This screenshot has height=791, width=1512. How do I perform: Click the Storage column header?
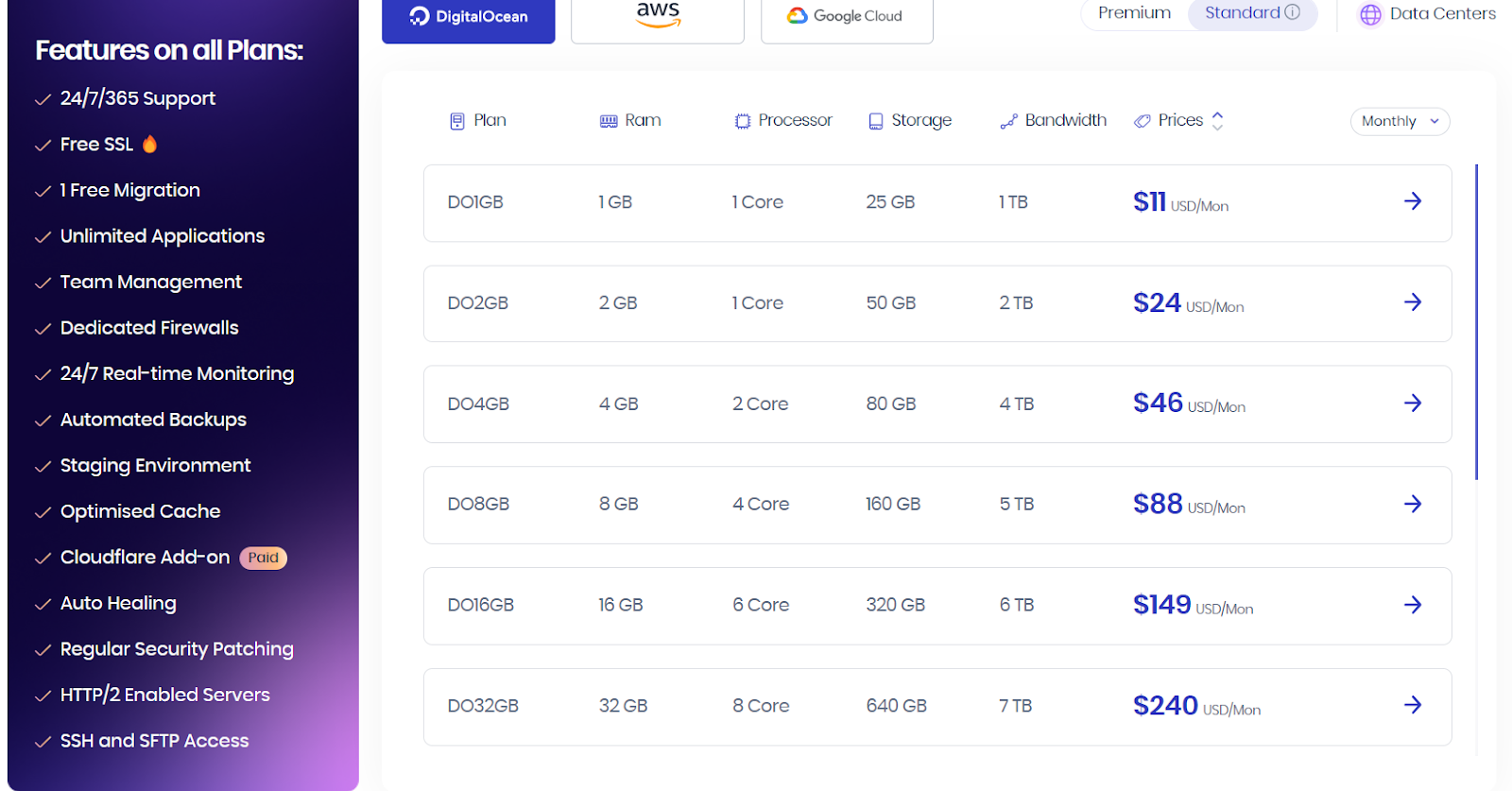921,121
